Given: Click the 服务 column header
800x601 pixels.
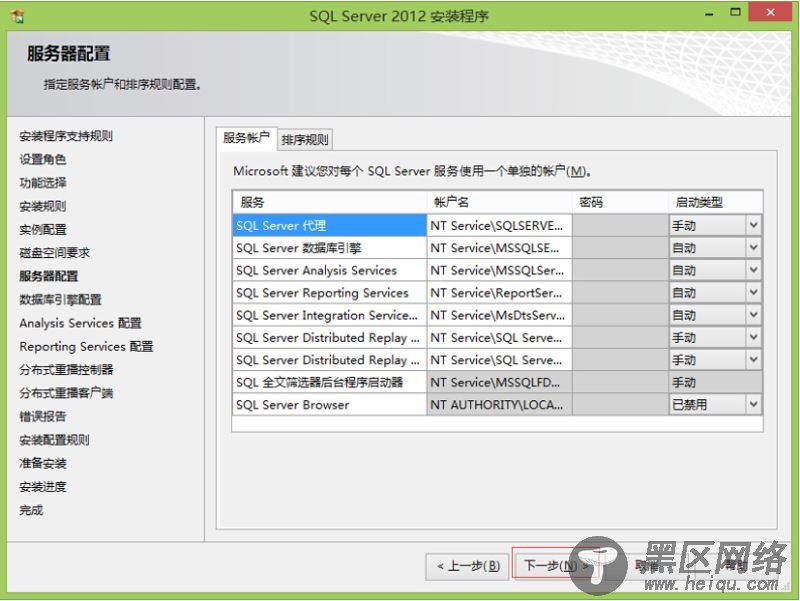Looking at the screenshot, I should click(330, 202).
